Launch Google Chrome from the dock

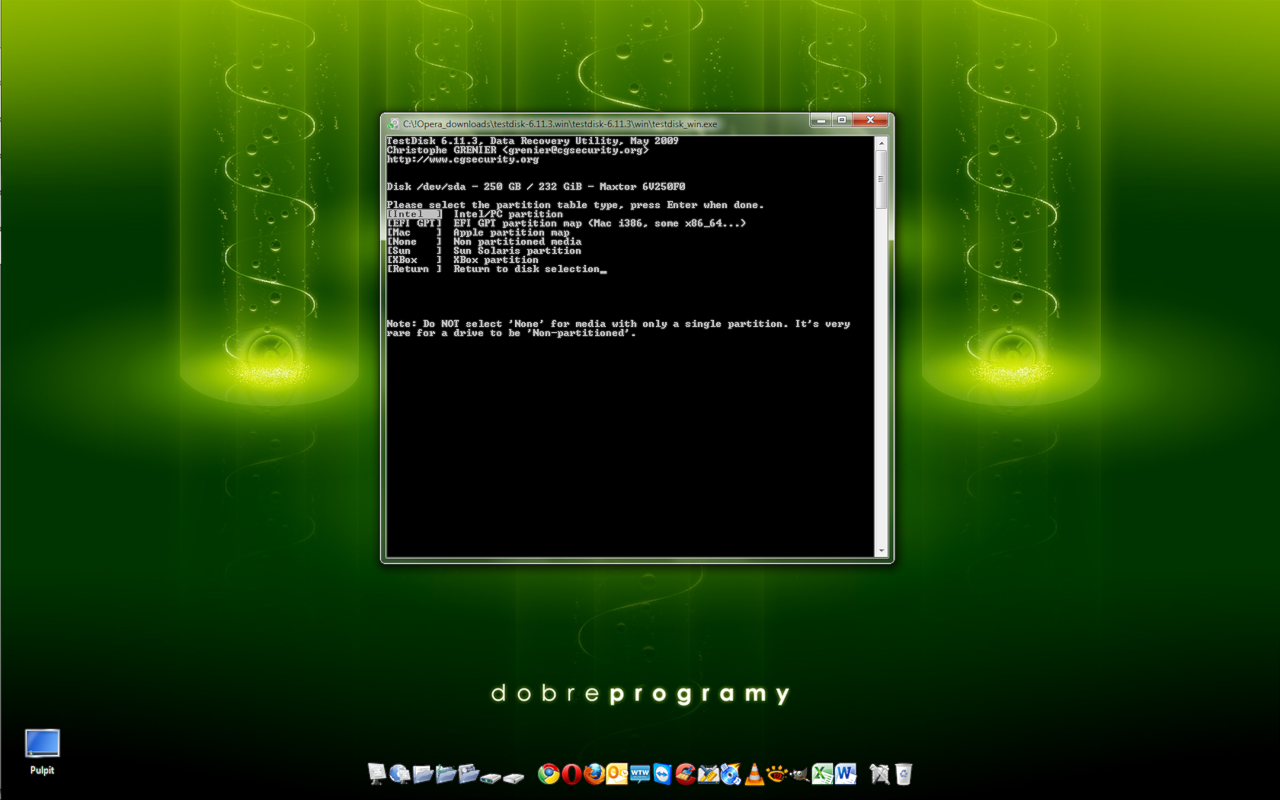pyautogui.click(x=548, y=774)
